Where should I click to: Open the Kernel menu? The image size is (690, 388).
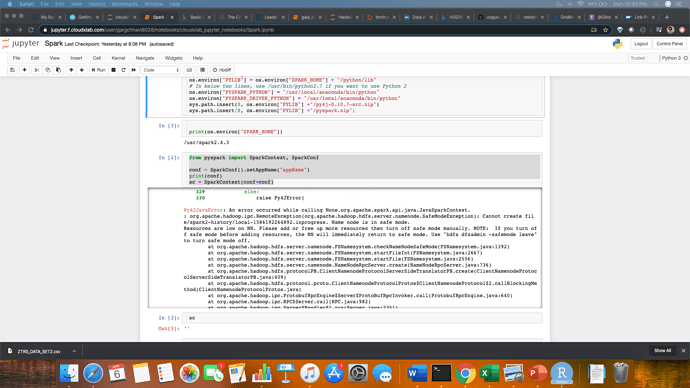click(x=118, y=58)
